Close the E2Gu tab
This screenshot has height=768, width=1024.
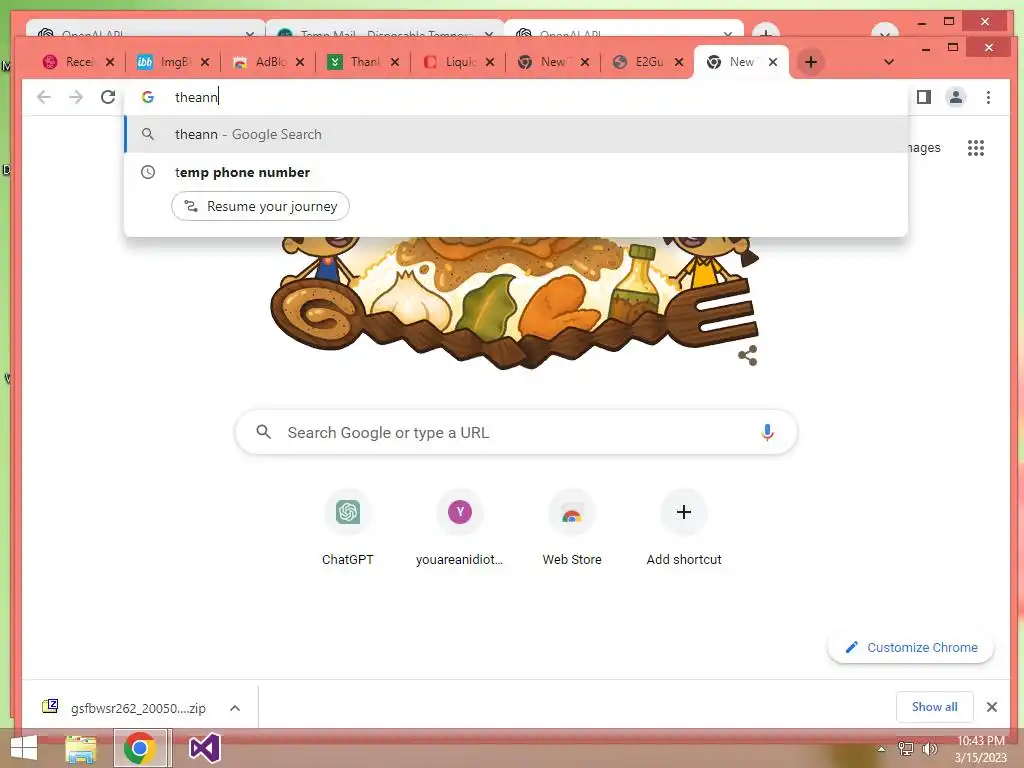click(x=679, y=62)
